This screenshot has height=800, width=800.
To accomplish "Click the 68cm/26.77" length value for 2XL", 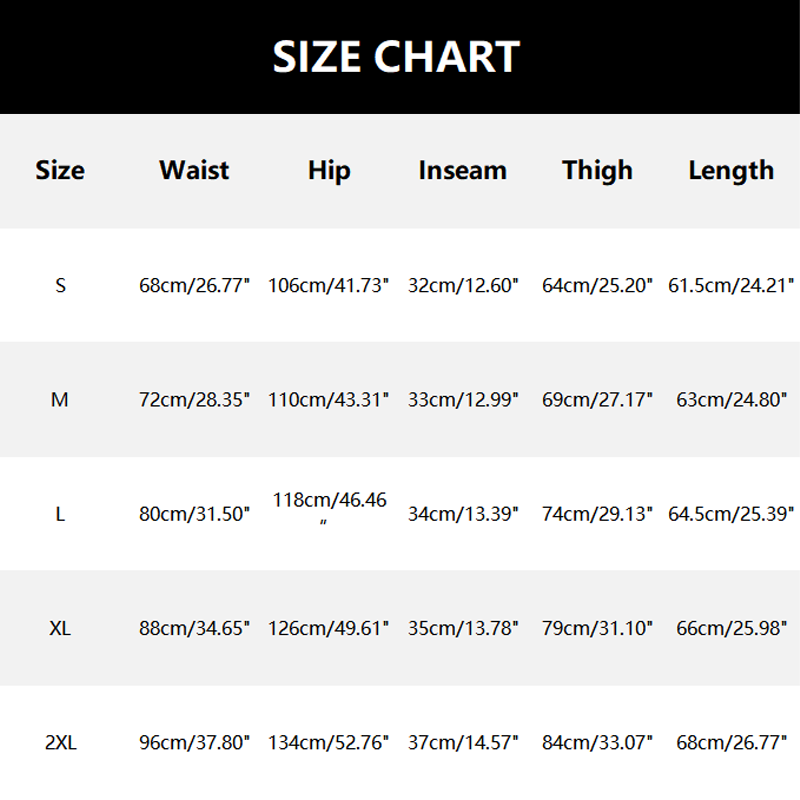I will 731,743.
